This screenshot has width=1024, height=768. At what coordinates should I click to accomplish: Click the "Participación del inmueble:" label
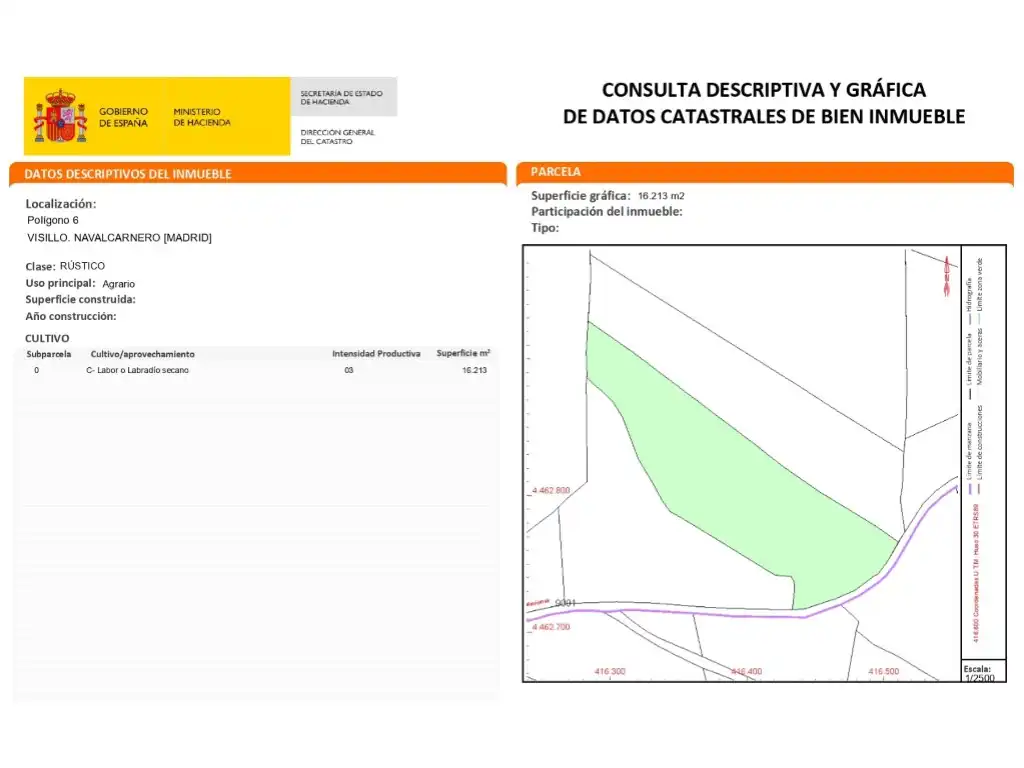click(607, 212)
